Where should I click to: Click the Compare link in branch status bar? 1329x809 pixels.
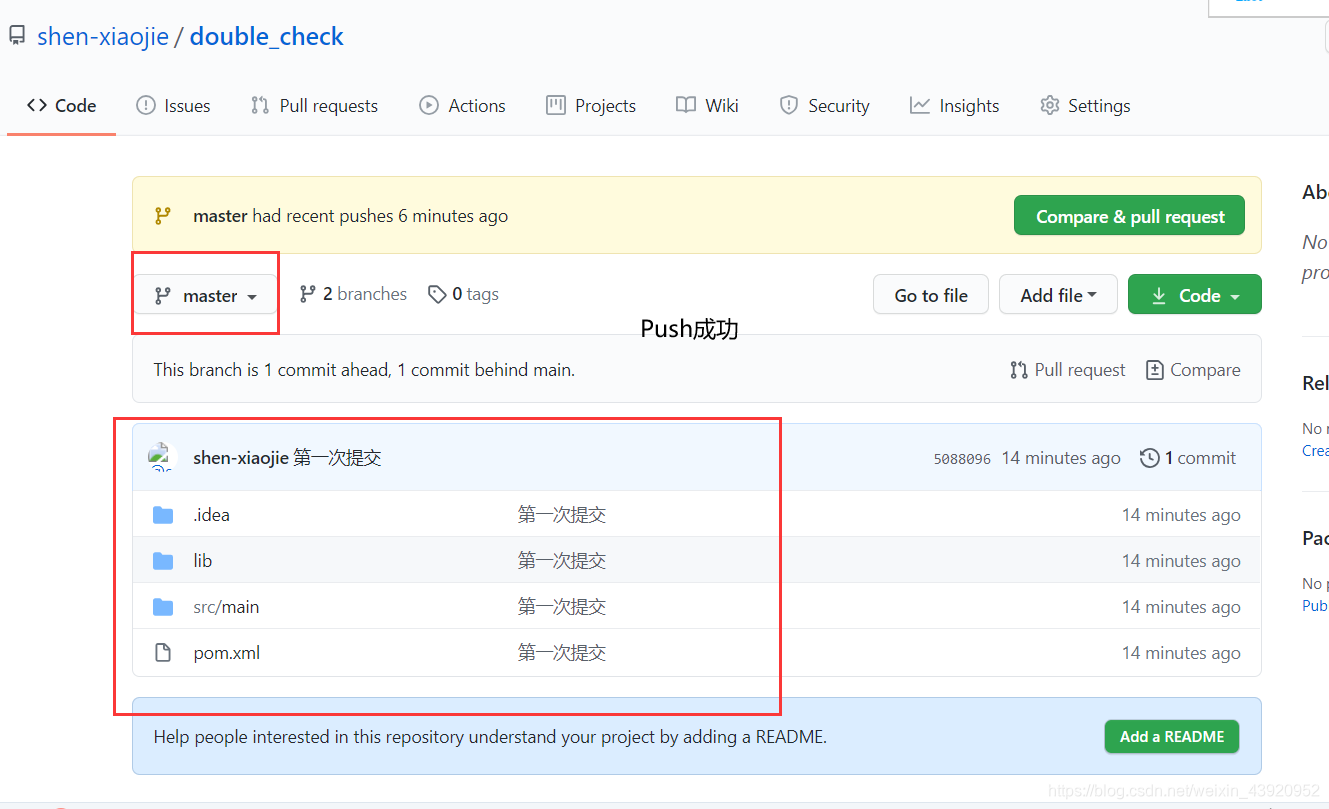click(1193, 370)
